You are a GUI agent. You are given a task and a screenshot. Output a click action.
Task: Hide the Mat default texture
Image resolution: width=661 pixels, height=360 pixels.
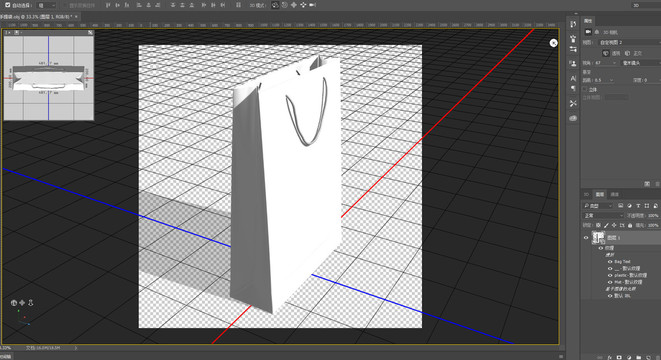pyautogui.click(x=610, y=282)
